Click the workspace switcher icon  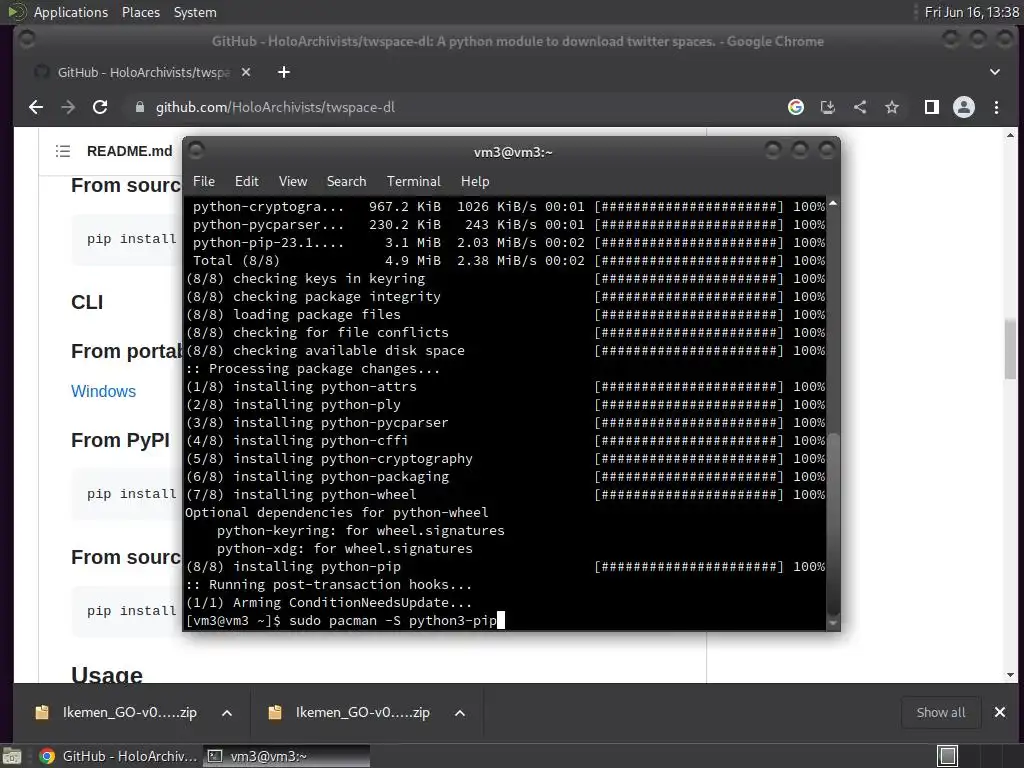(947, 756)
